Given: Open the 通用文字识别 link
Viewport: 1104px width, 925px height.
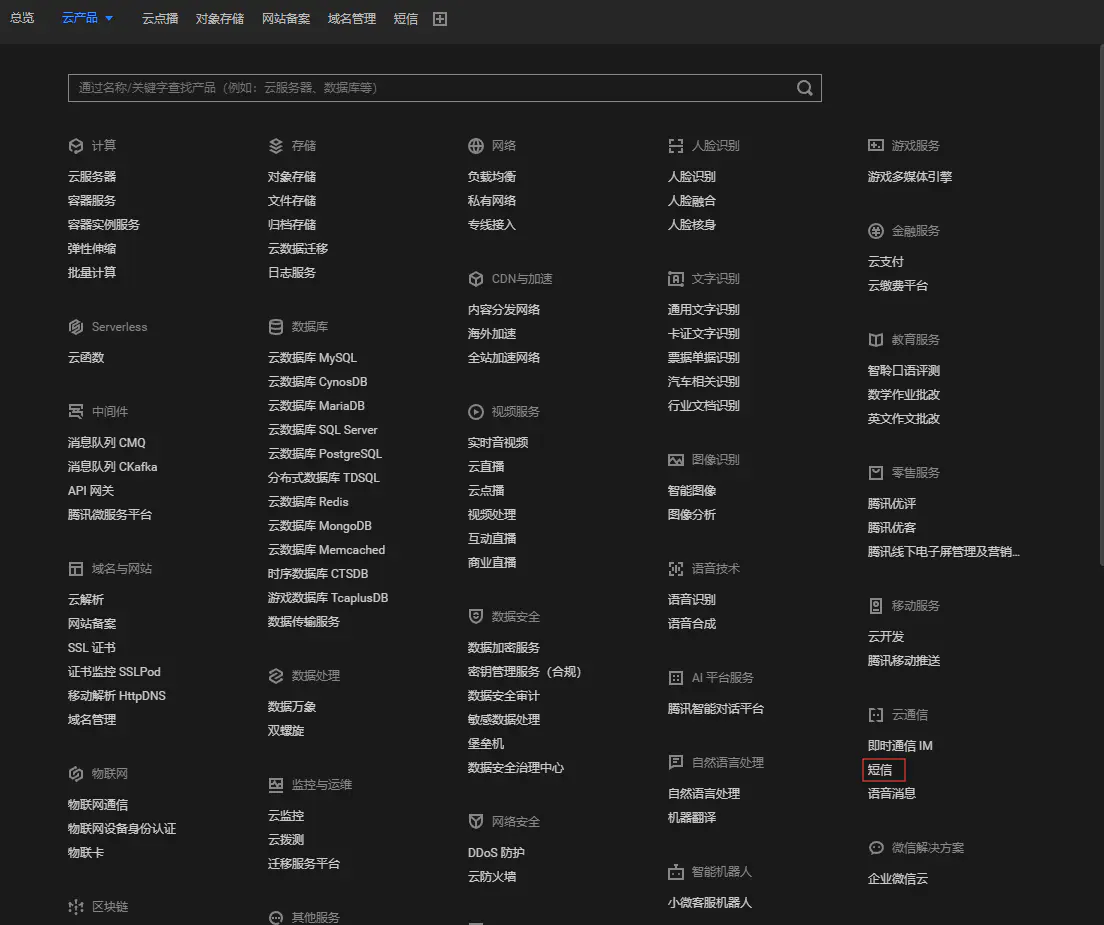Looking at the screenshot, I should point(703,310).
